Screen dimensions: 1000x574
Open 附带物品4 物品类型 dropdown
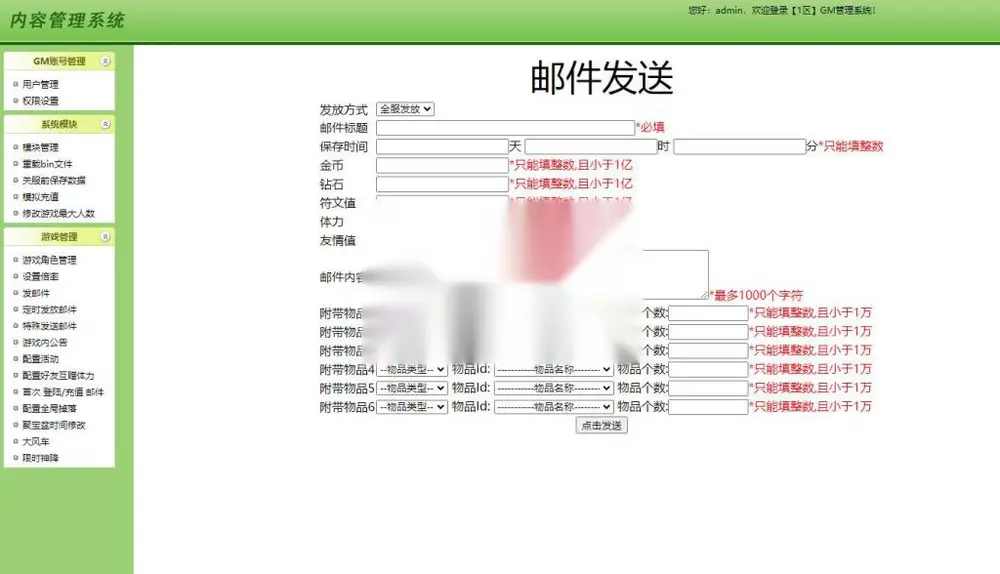[x=412, y=369]
